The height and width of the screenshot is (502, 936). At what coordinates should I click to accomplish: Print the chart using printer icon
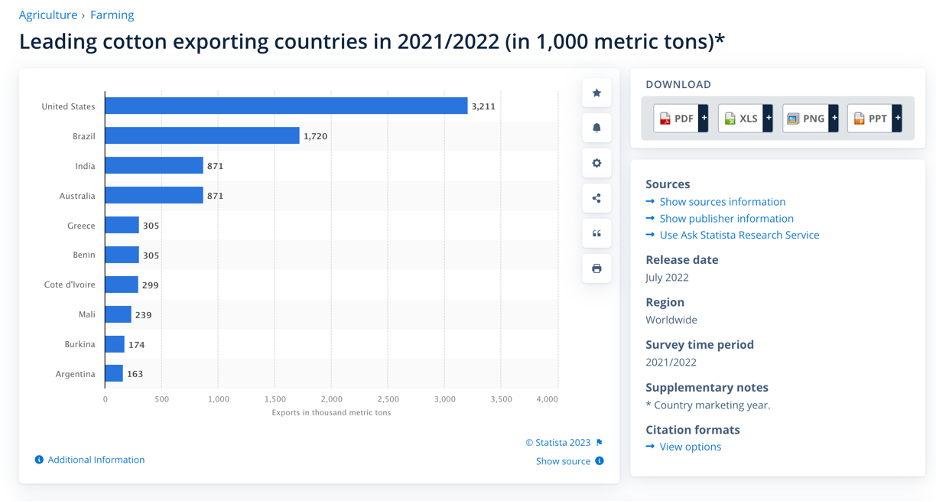[x=597, y=268]
